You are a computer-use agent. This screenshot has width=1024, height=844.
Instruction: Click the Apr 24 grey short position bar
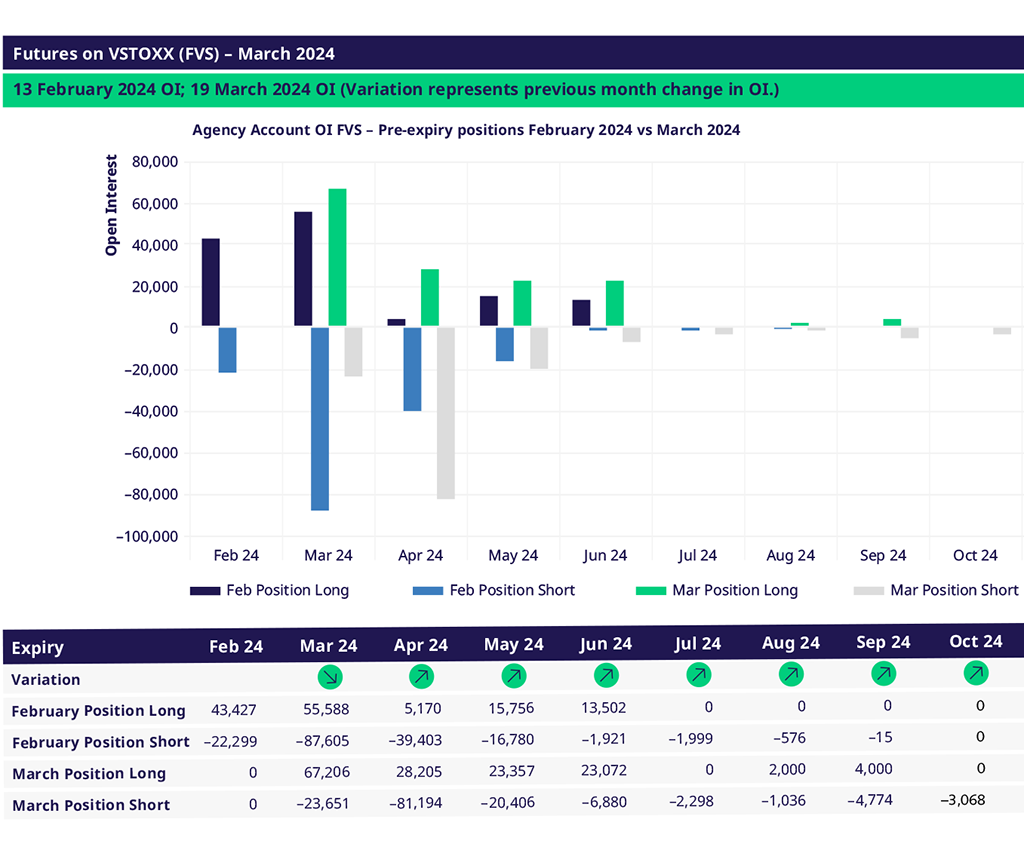click(445, 414)
